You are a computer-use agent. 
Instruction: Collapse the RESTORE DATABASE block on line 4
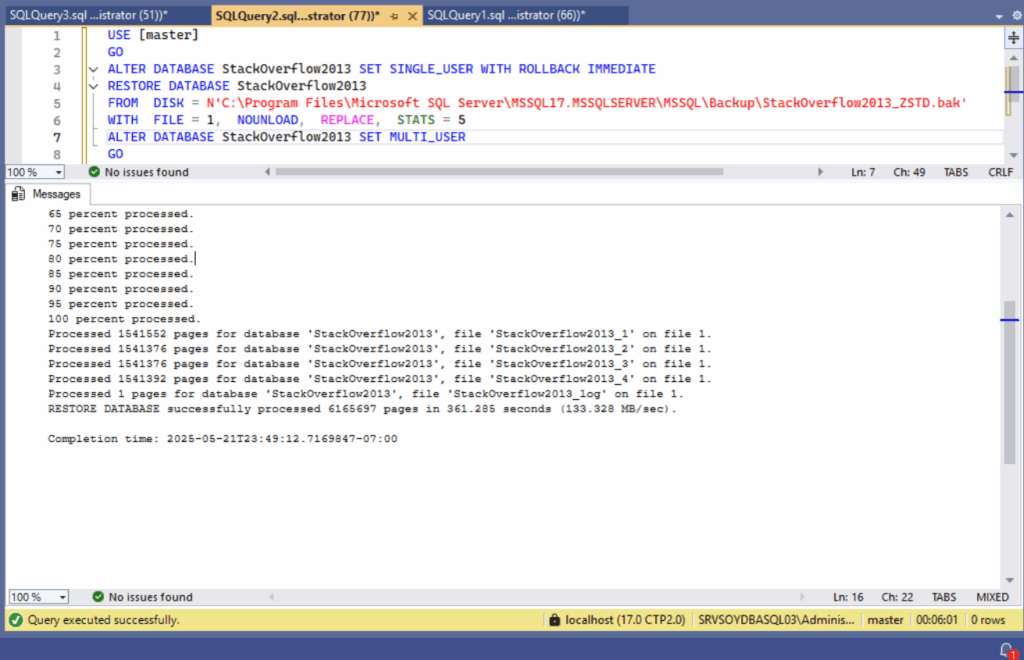coord(93,86)
